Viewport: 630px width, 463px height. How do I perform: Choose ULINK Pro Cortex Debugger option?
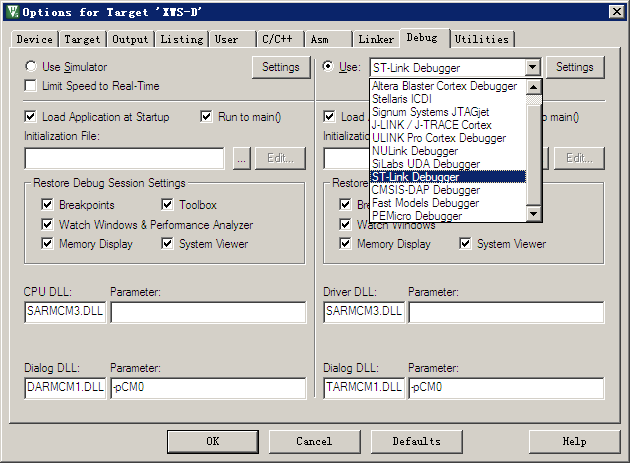(x=448, y=138)
